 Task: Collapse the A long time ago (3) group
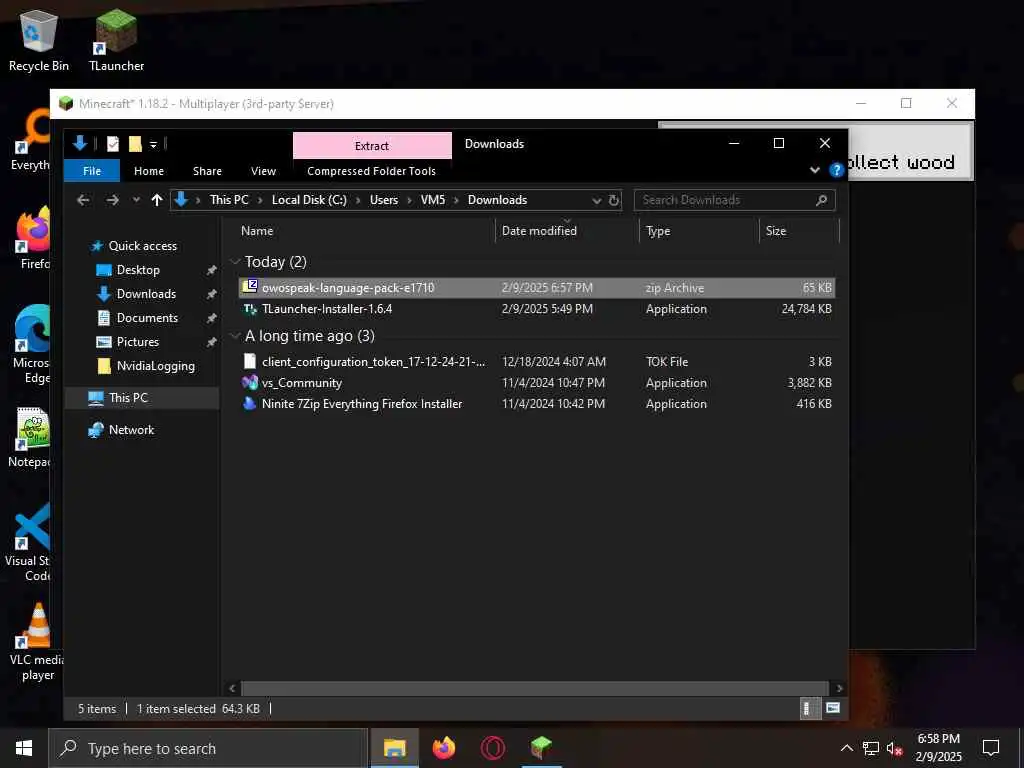click(235, 336)
